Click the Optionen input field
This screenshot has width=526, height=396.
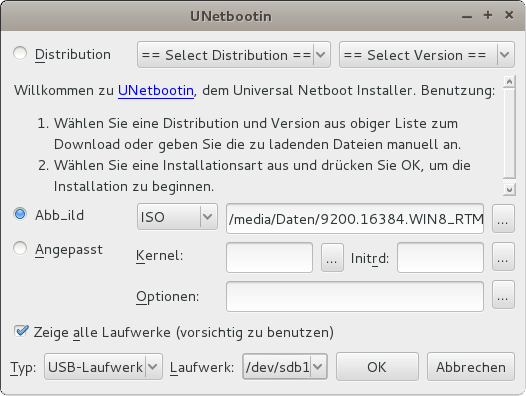click(355, 296)
